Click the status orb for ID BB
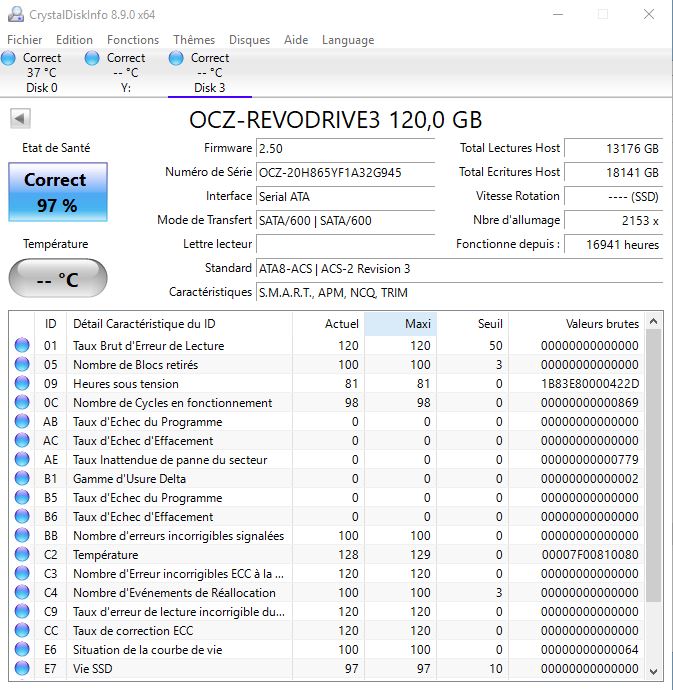The width and height of the screenshot is (673, 690). coord(22,536)
